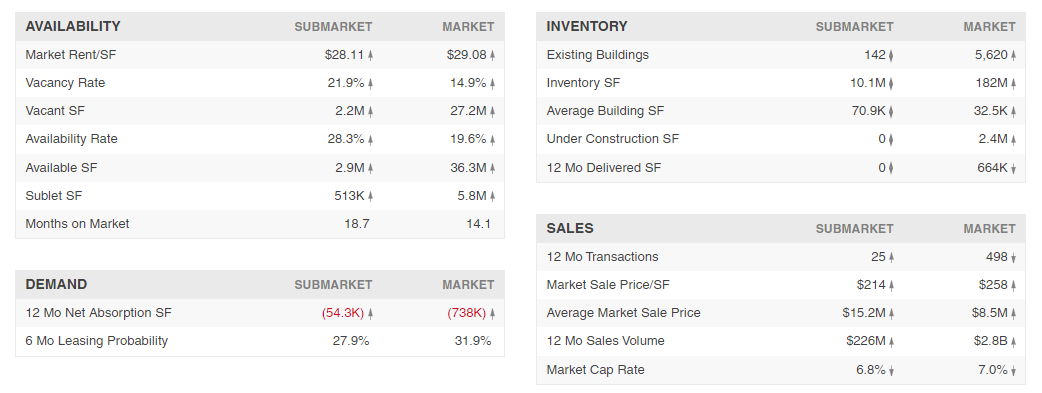Click the arrow next to submarket Average Building SF 70.9K
This screenshot has height=393, width=1042.
[891, 112]
